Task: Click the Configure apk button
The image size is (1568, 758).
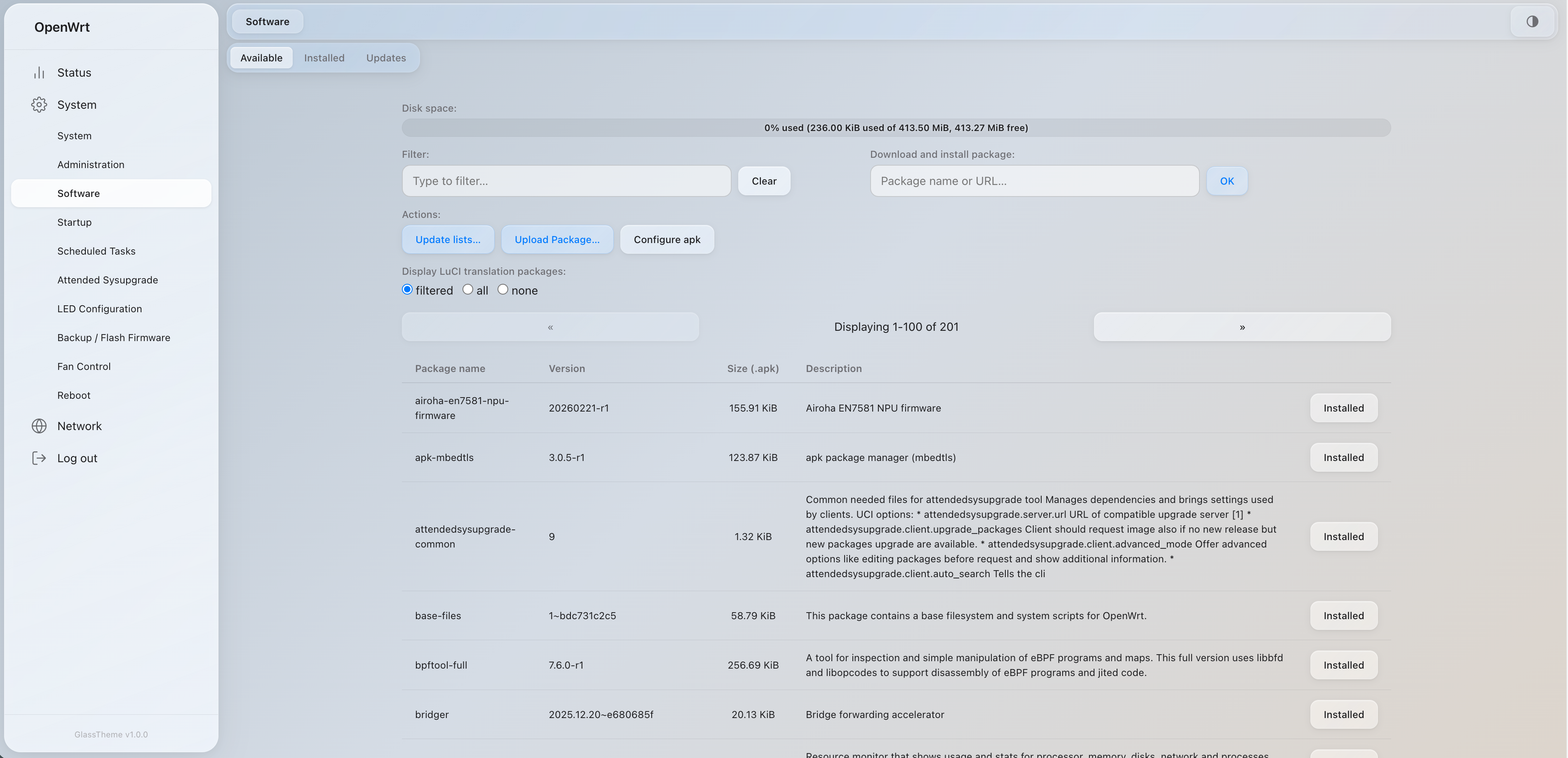Action: pyautogui.click(x=667, y=240)
